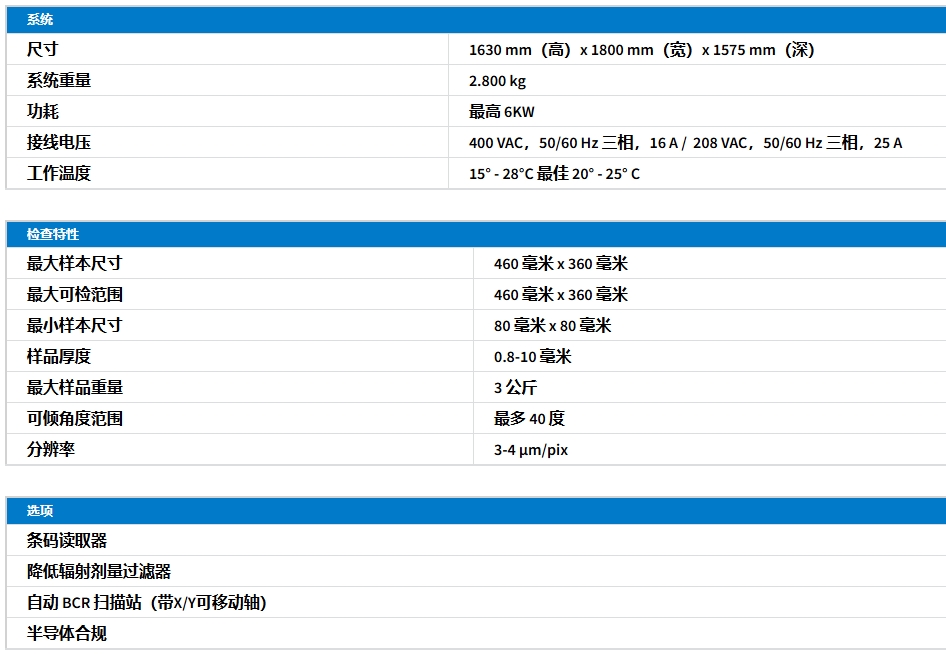Viewport: 946px width, 654px height.
Task: Select the 功耗 row label
Action: (x=40, y=111)
